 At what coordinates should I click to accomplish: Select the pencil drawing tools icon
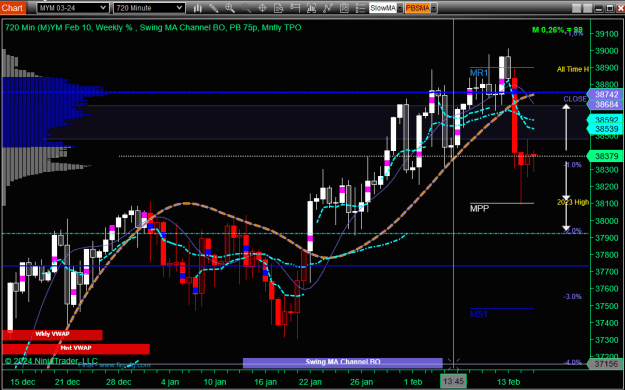214,8
